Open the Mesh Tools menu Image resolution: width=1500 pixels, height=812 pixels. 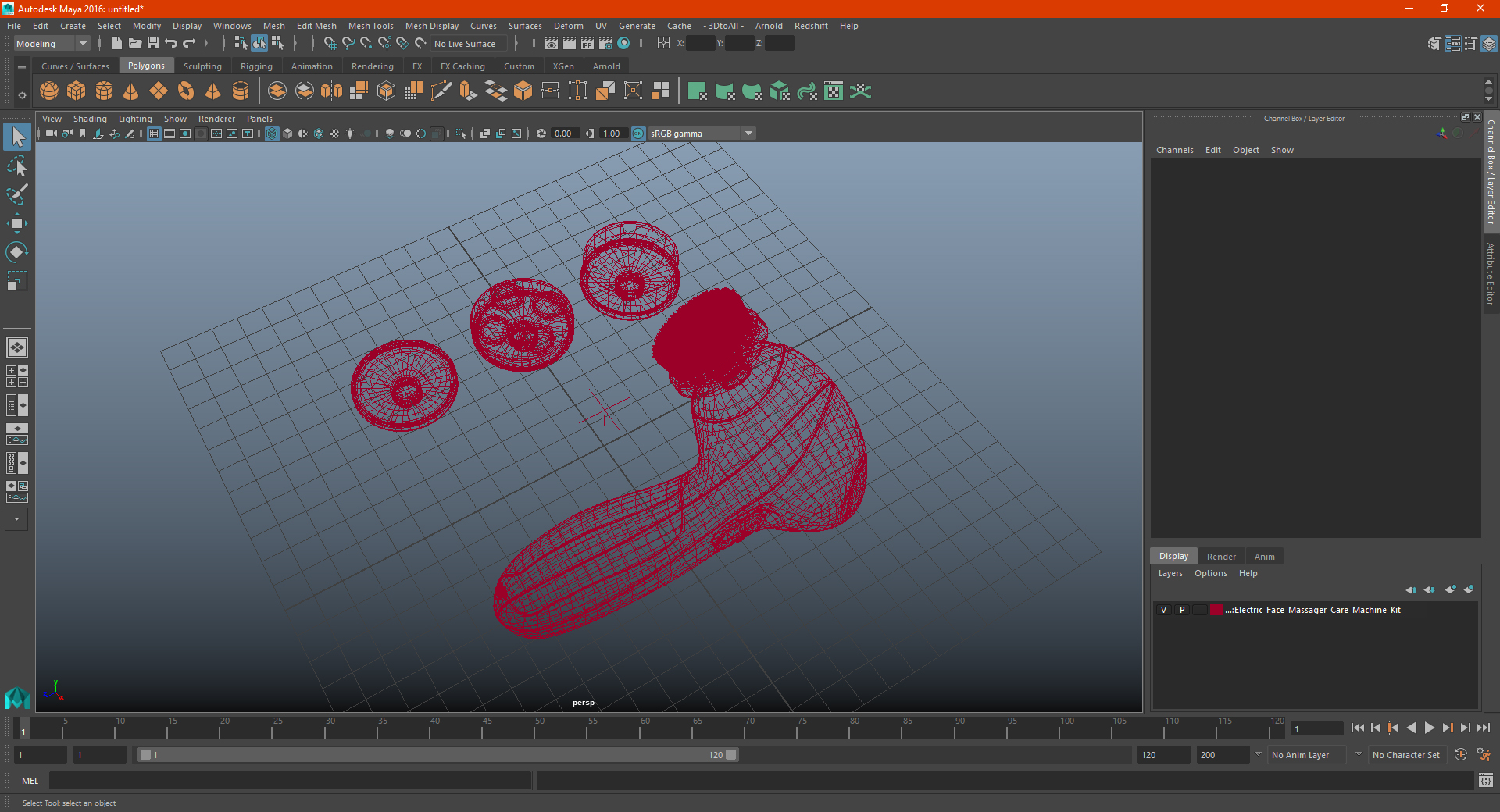(371, 26)
